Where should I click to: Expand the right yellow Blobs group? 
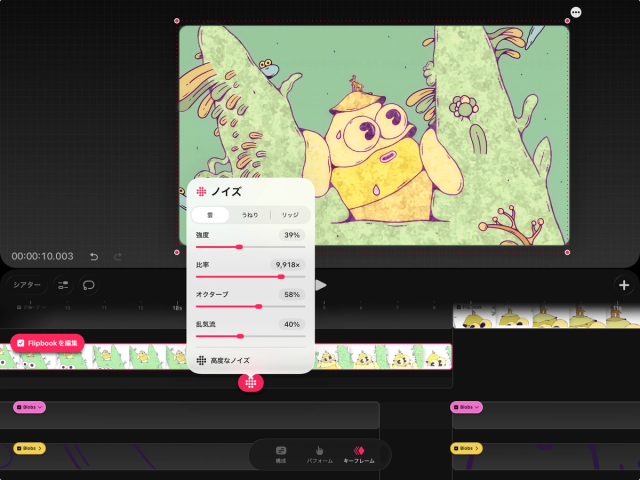coord(466,448)
